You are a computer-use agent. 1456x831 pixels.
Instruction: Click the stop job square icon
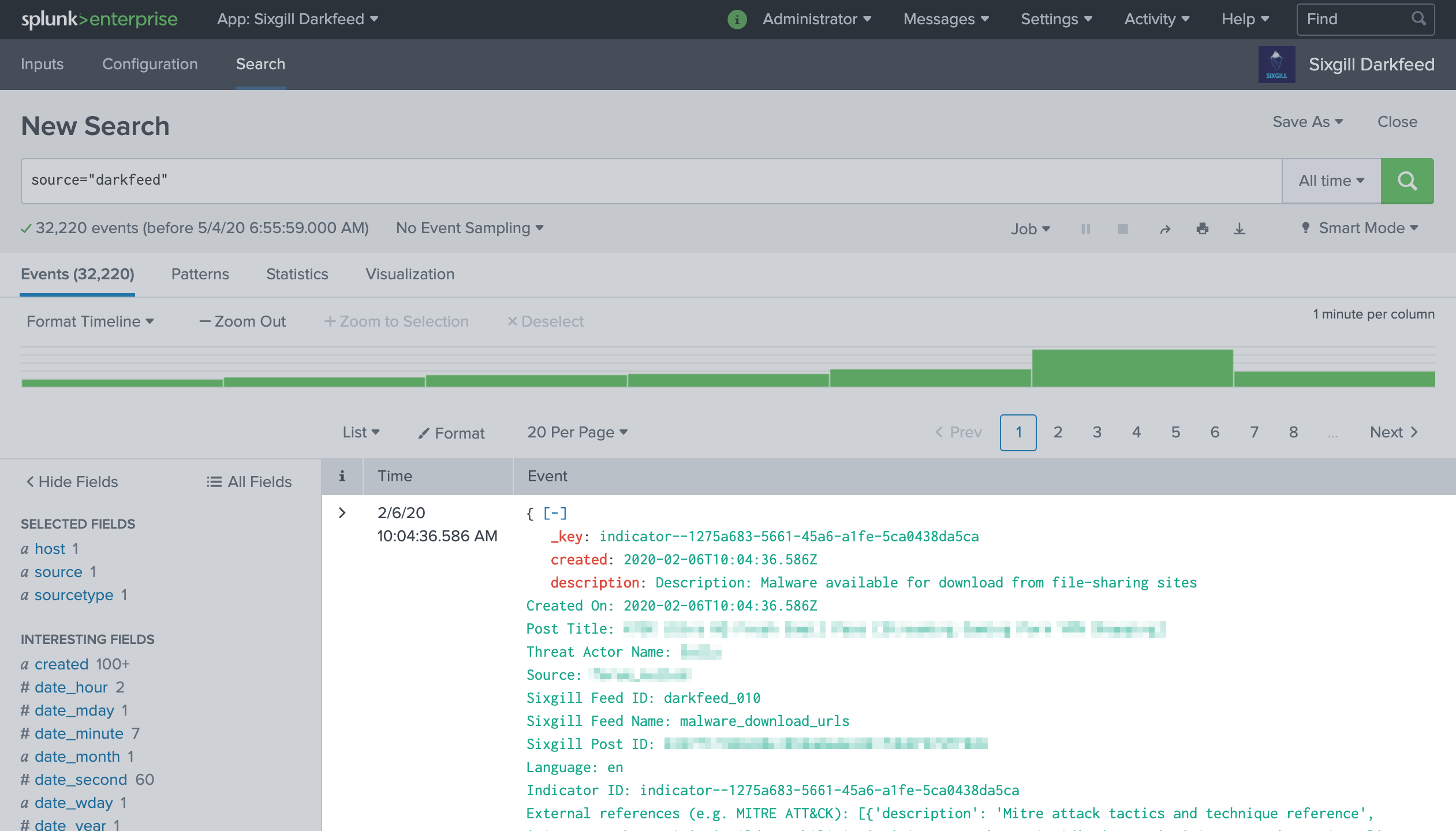[1122, 229]
